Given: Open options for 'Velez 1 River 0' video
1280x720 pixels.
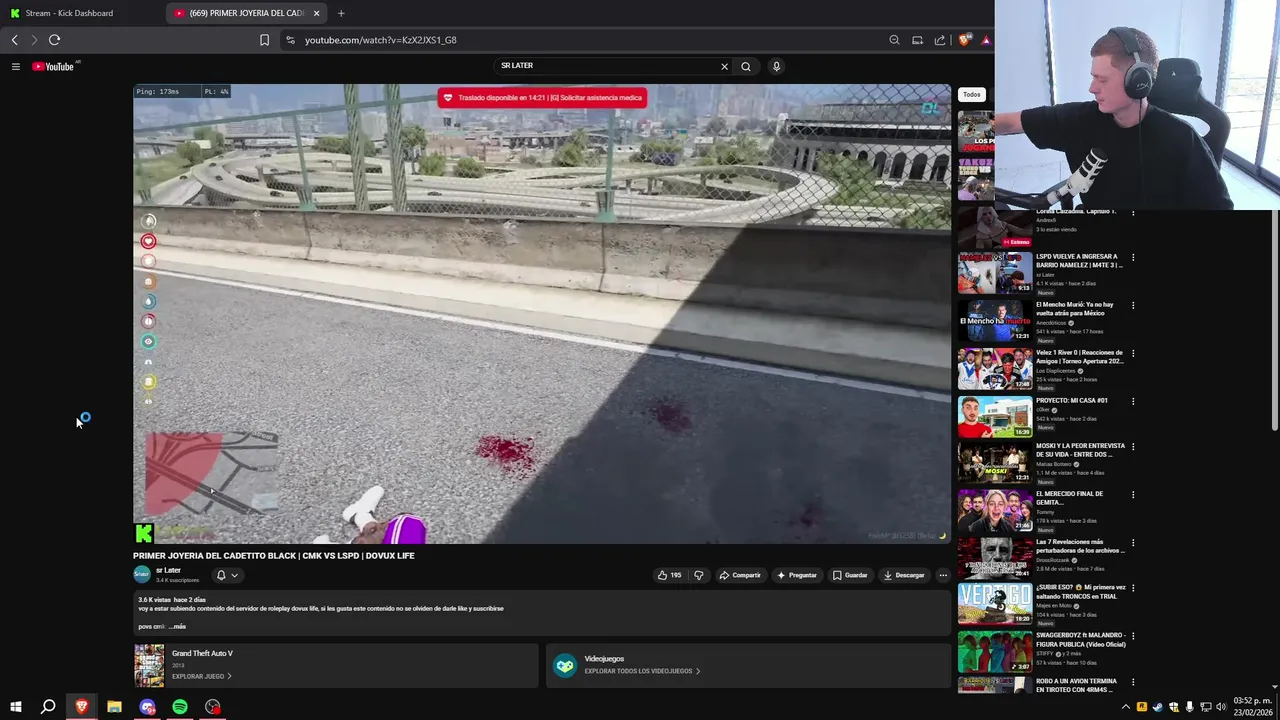Looking at the screenshot, I should (x=1133, y=354).
